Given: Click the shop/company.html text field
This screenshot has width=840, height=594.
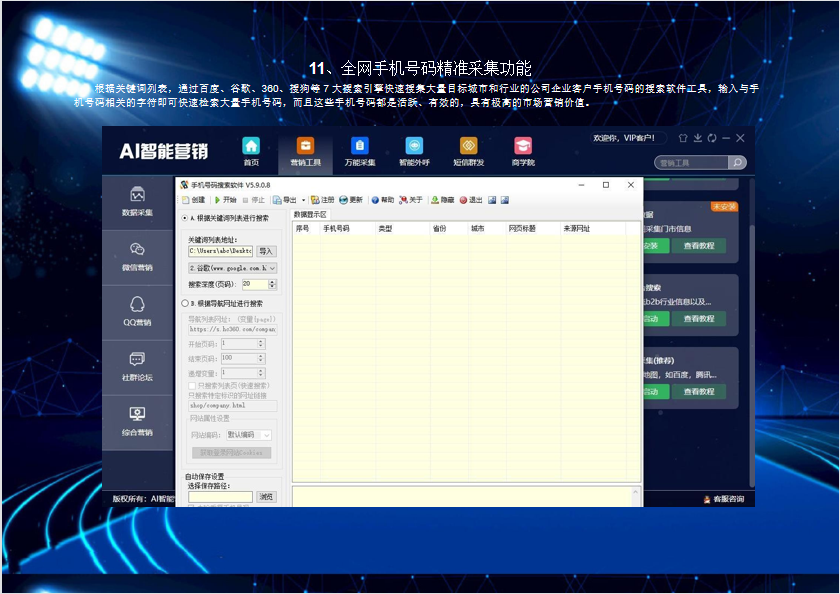Looking at the screenshot, I should pyautogui.click(x=232, y=405).
